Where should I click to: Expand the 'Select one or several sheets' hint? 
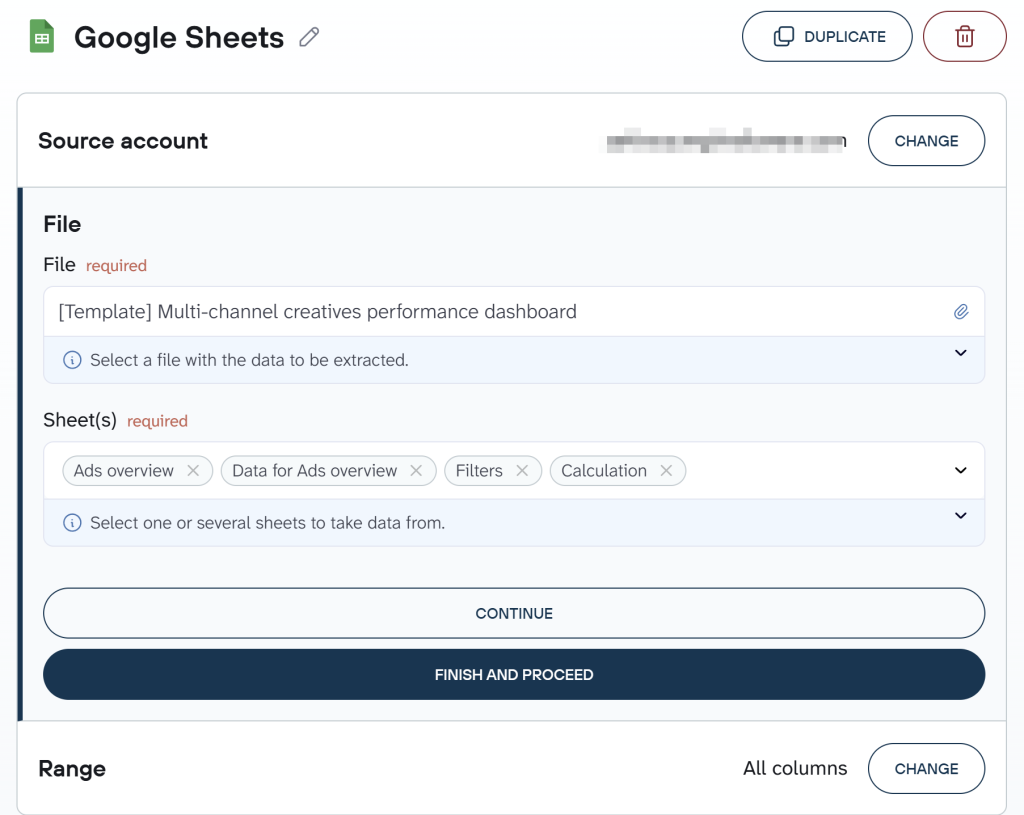tap(961, 516)
